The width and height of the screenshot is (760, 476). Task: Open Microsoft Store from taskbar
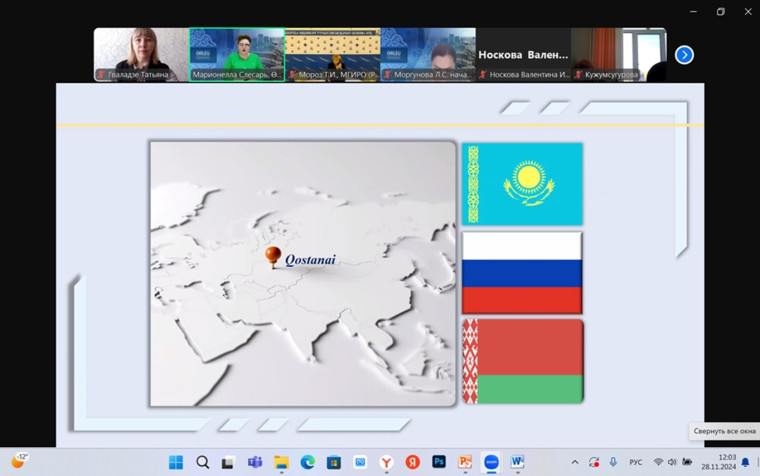[x=333, y=462]
